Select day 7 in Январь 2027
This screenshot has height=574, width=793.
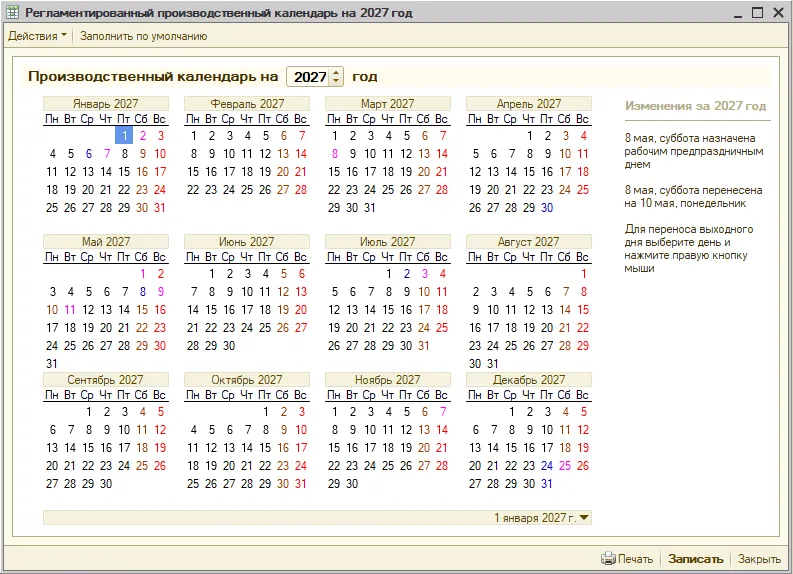pyautogui.click(x=107, y=154)
